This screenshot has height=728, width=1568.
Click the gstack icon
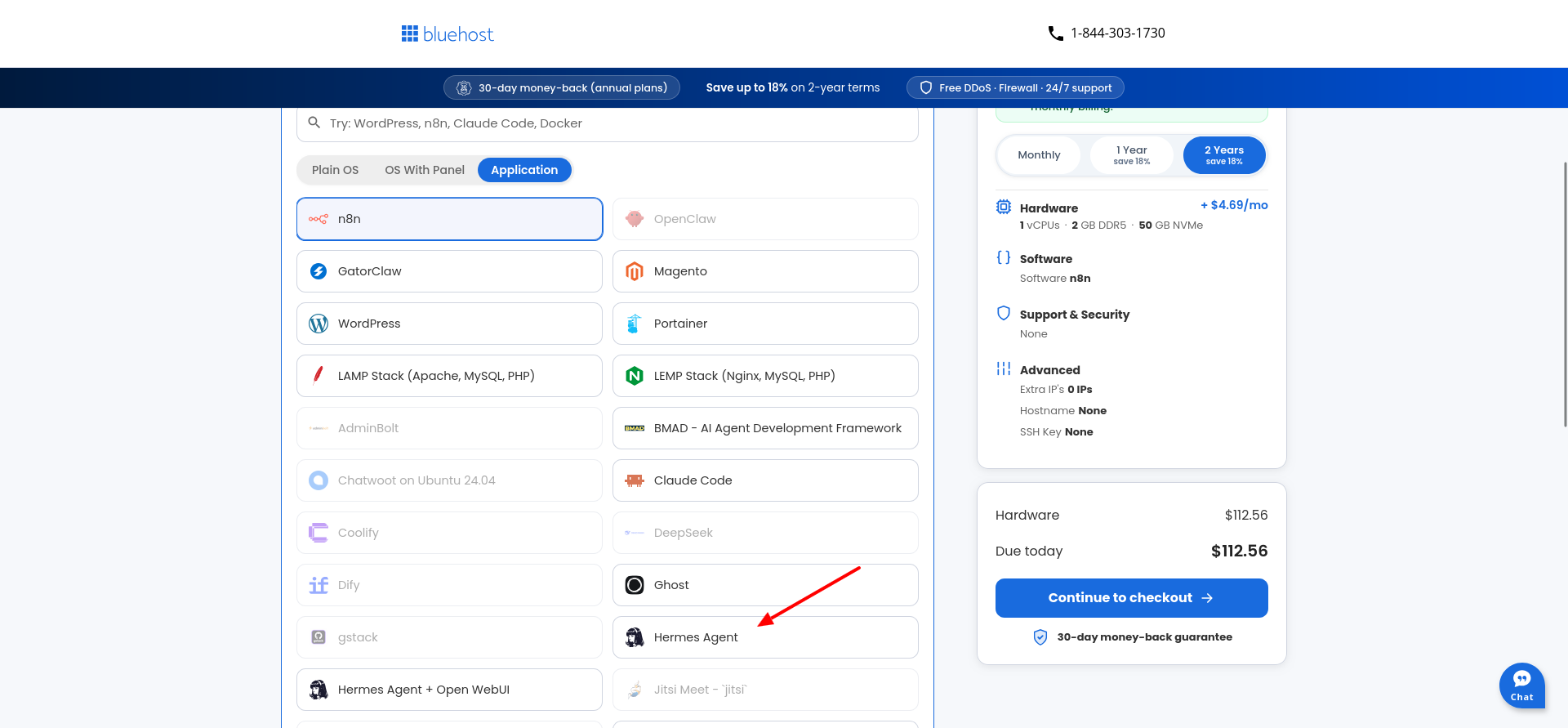[x=318, y=637]
